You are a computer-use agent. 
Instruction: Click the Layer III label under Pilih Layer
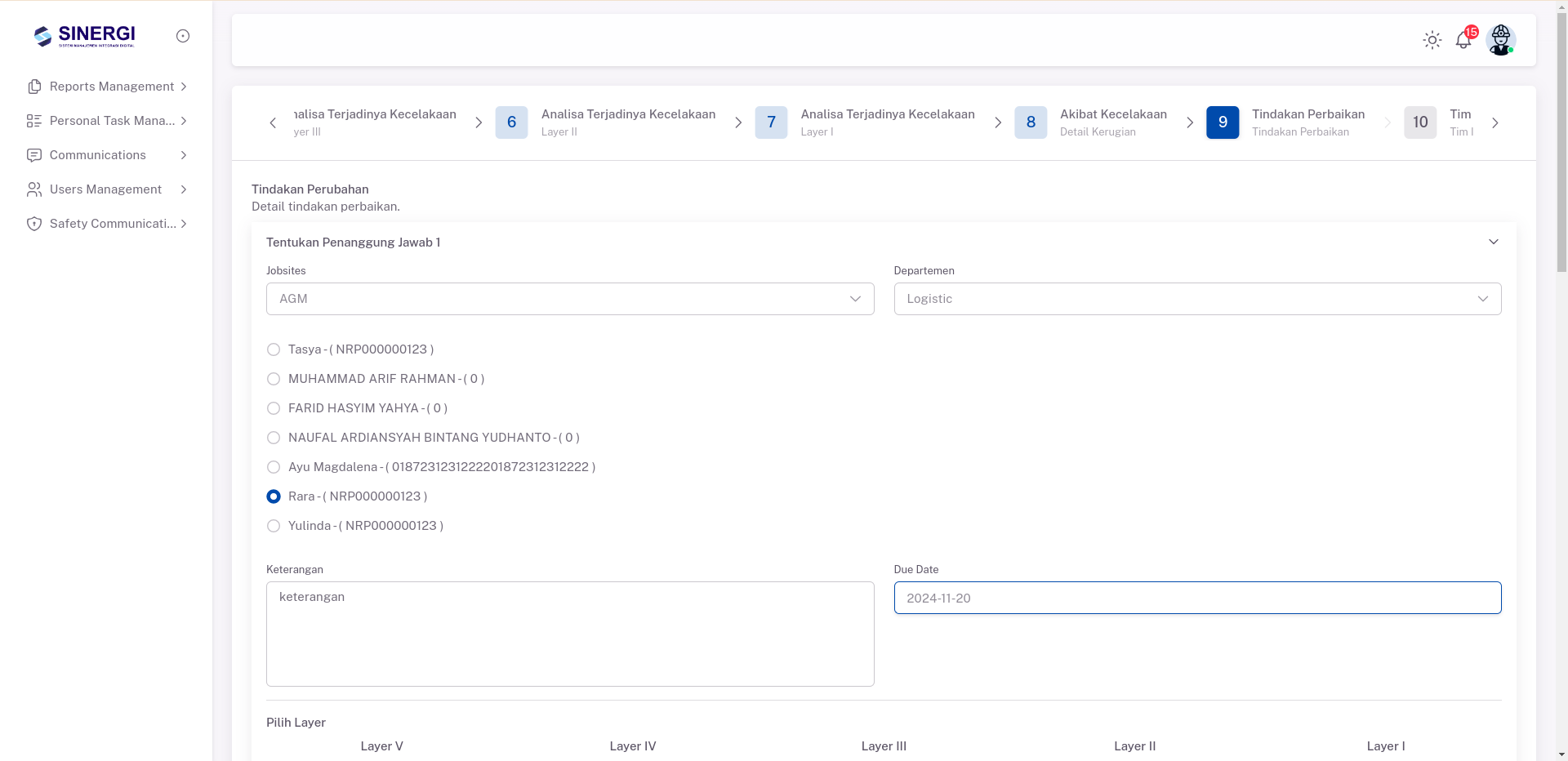click(884, 746)
